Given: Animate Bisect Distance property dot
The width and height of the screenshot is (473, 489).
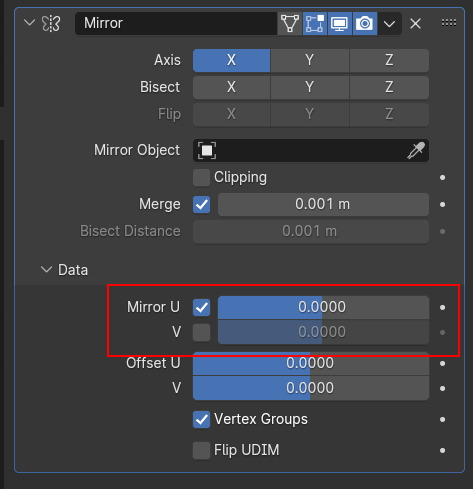Looking at the screenshot, I should 443,231.
